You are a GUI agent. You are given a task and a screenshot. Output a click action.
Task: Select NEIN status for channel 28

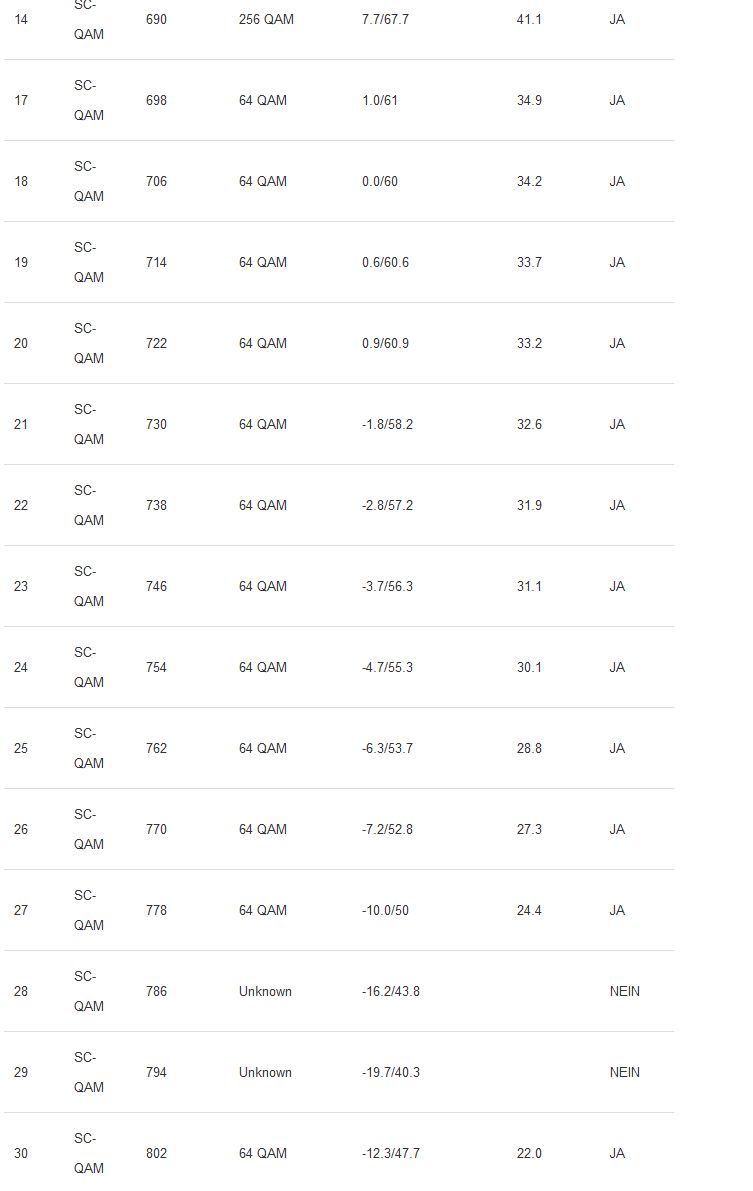click(x=624, y=991)
